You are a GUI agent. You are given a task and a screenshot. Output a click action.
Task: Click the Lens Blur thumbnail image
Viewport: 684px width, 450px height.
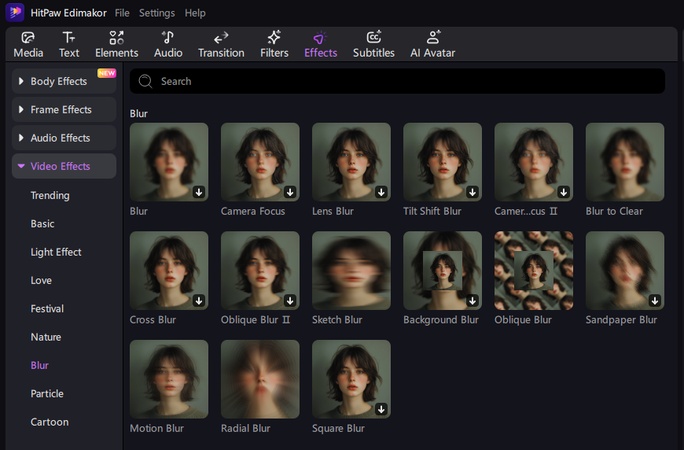[351, 162]
